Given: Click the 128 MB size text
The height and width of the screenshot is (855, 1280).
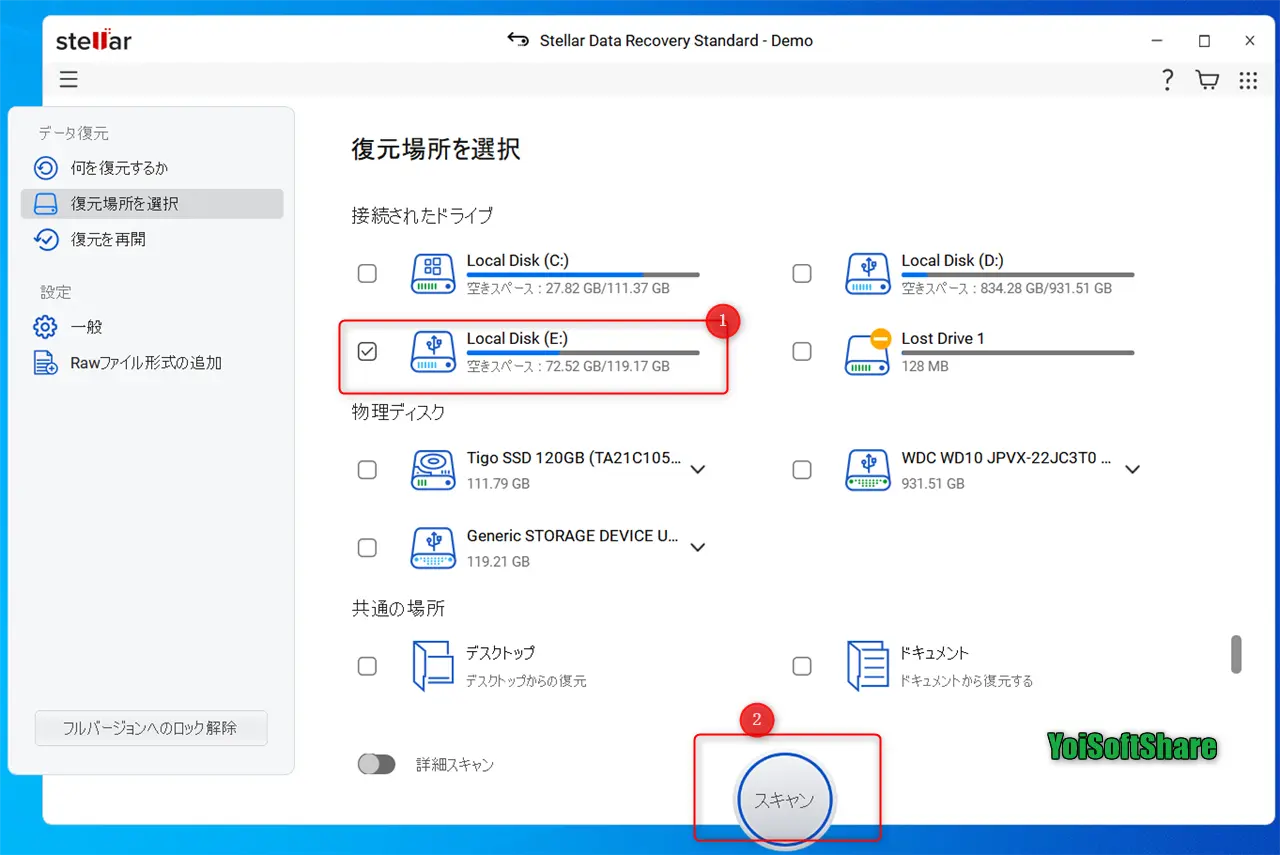Looking at the screenshot, I should coord(925,366).
